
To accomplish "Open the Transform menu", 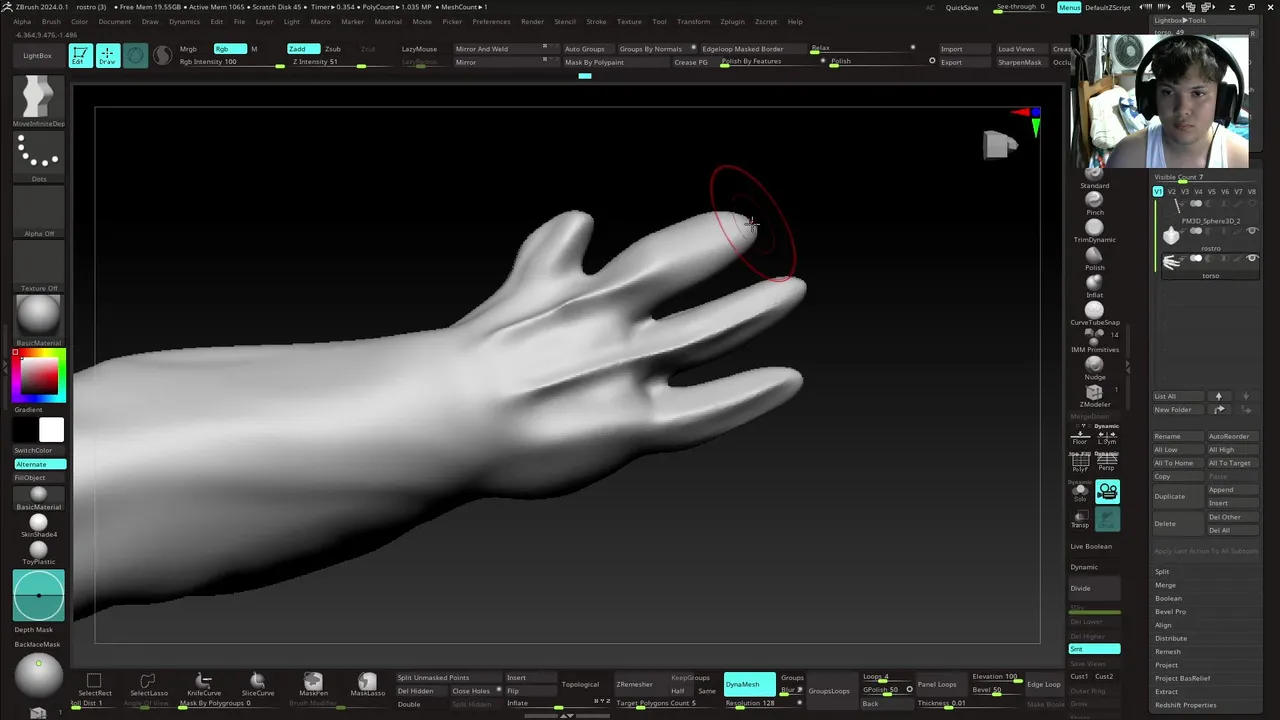I will 693,21.
